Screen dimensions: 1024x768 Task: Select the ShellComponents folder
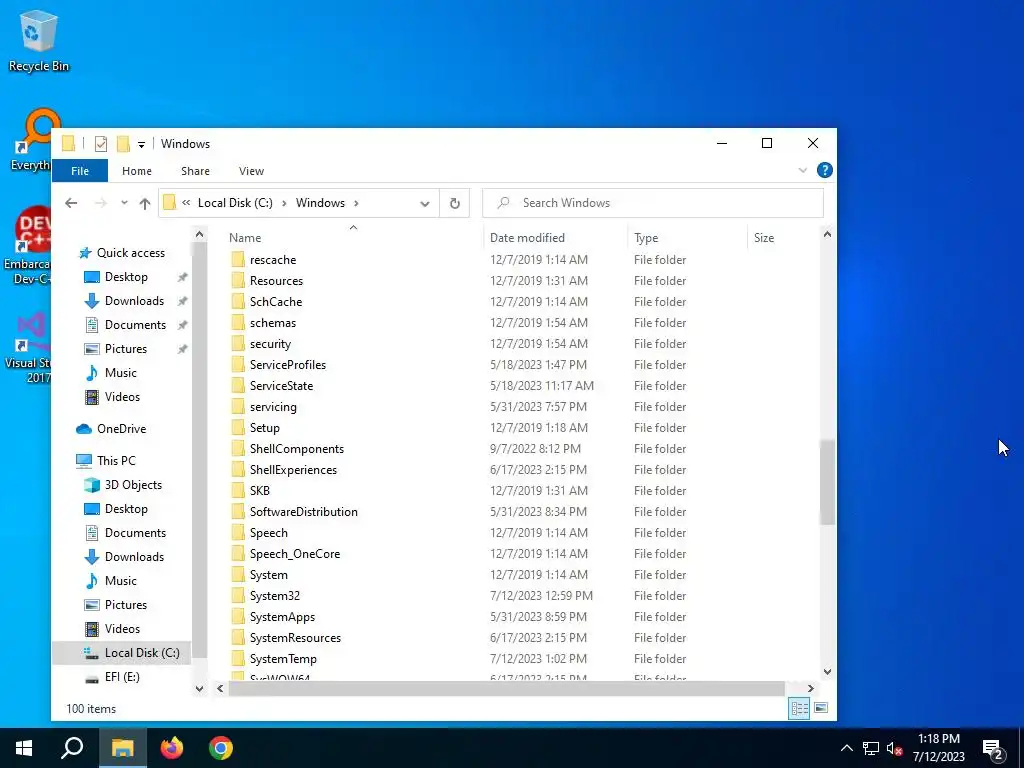click(x=296, y=449)
